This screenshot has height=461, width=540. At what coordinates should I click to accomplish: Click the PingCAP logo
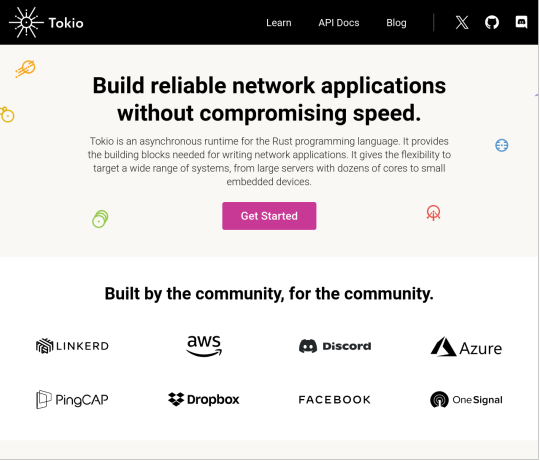(72, 399)
